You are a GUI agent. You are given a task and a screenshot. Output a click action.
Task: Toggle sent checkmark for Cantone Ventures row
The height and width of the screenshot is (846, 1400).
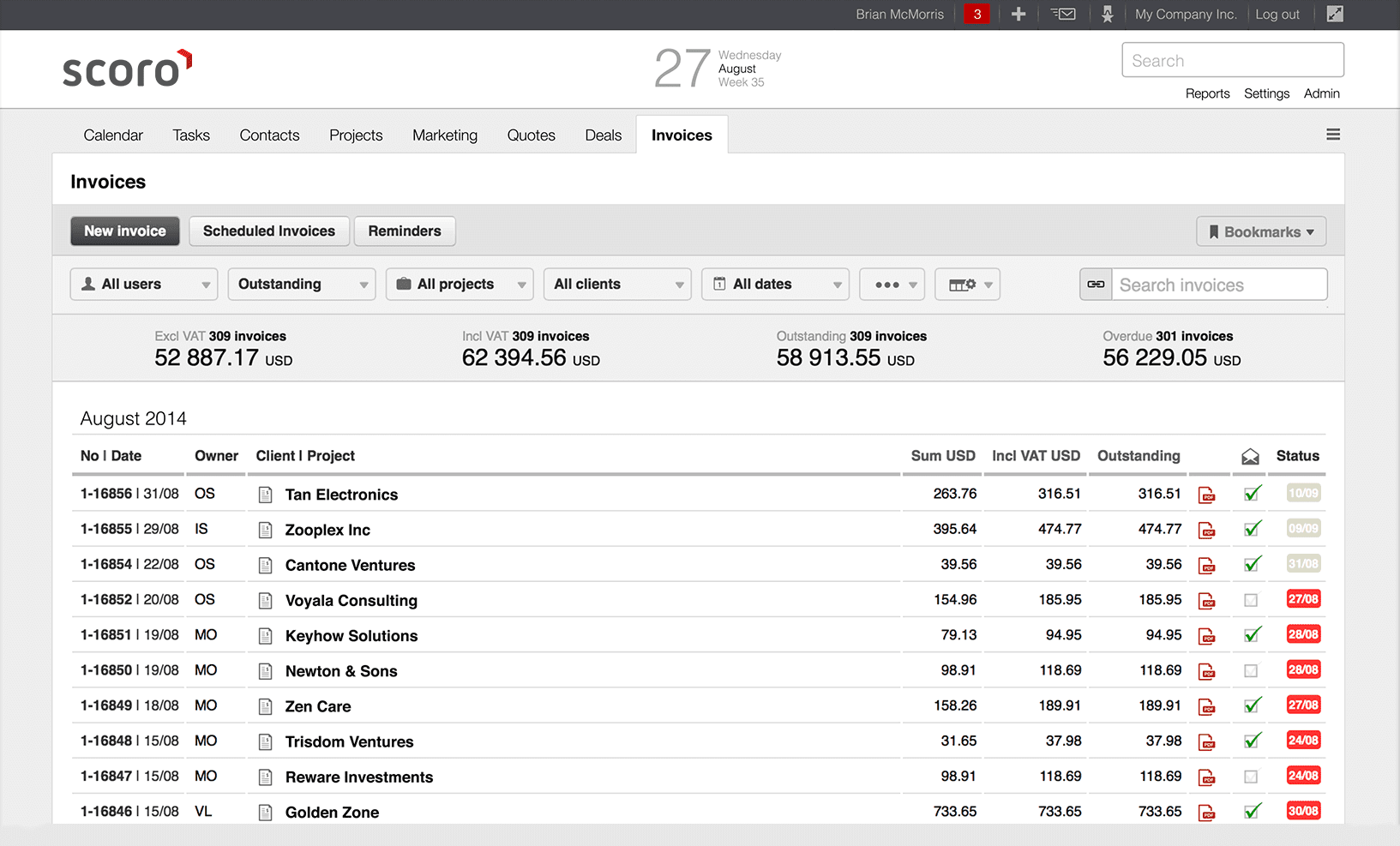[x=1253, y=563]
